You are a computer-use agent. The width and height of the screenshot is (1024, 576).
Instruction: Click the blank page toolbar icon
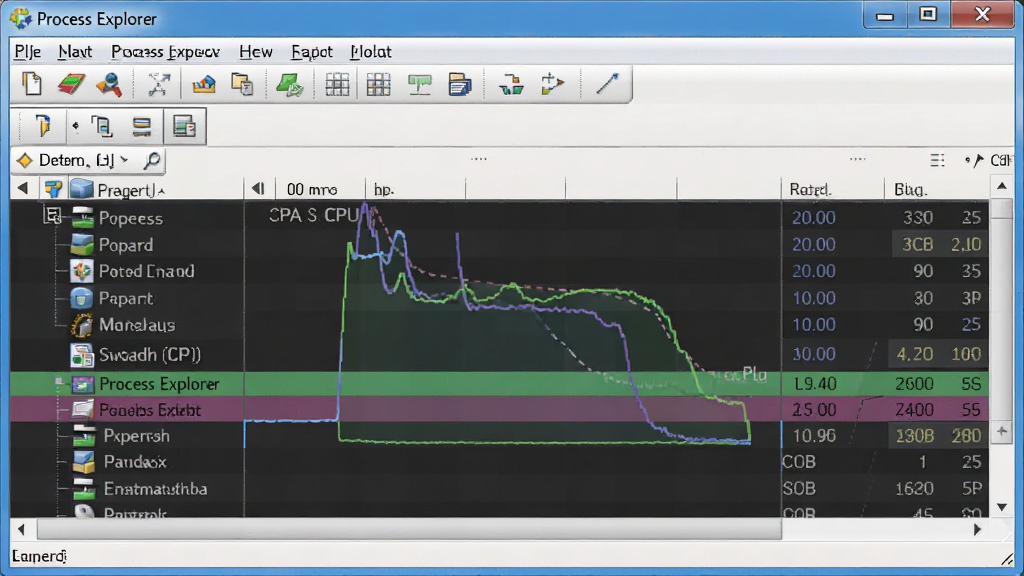[x=31, y=84]
